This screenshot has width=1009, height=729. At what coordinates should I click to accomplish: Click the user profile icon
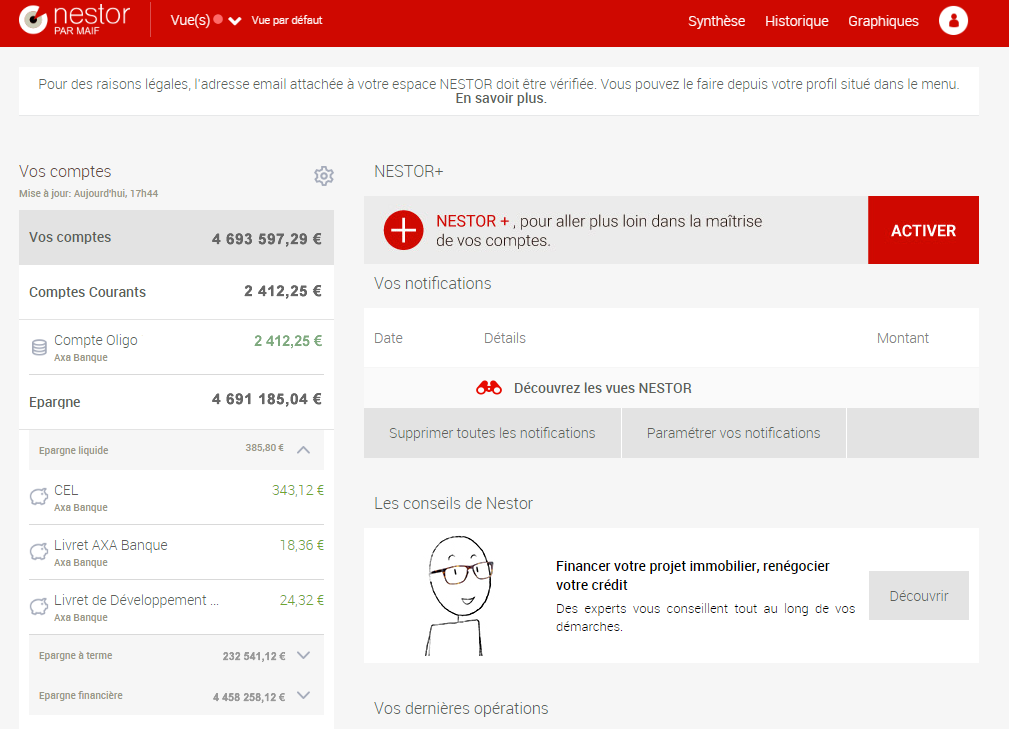[x=953, y=20]
